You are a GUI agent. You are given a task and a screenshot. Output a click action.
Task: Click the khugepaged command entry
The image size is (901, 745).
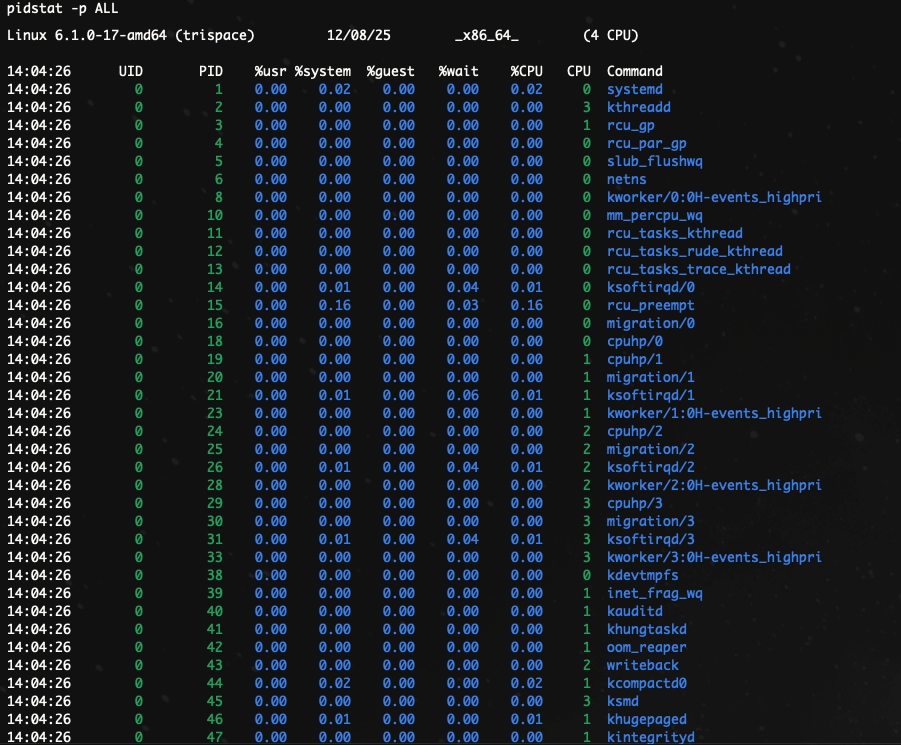646,719
